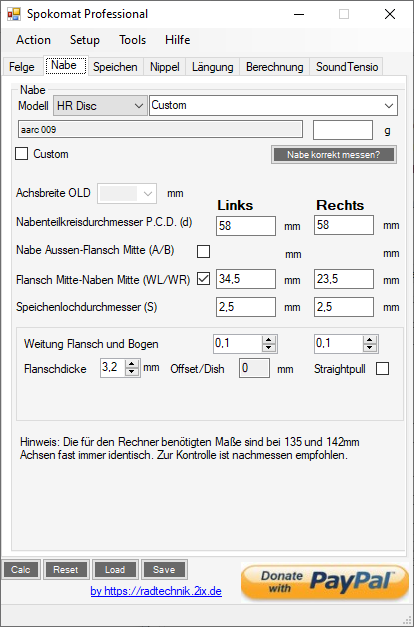Decrease Flanschdicke with the down arrow

point(132,372)
